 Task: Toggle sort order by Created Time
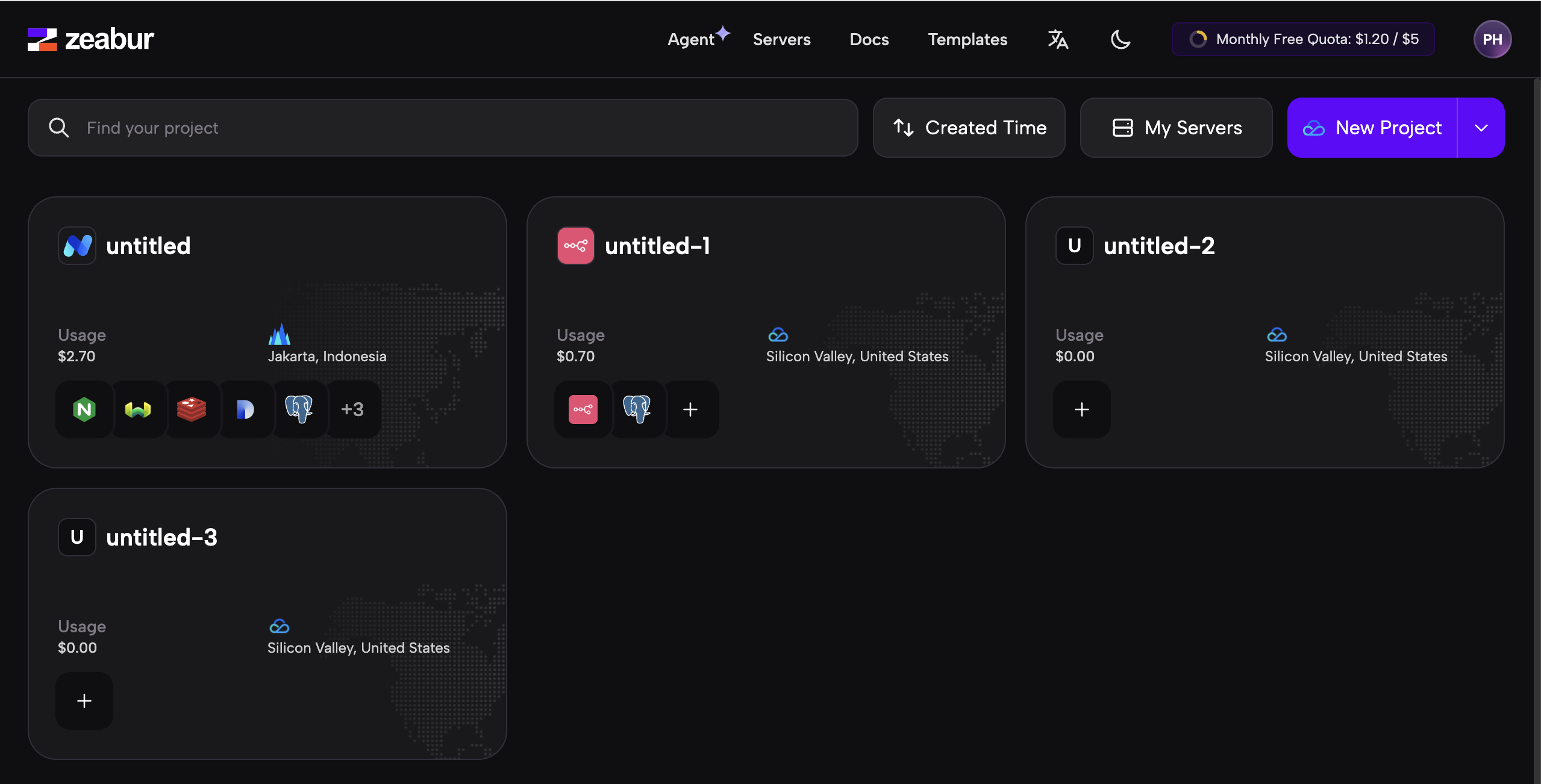pos(969,128)
